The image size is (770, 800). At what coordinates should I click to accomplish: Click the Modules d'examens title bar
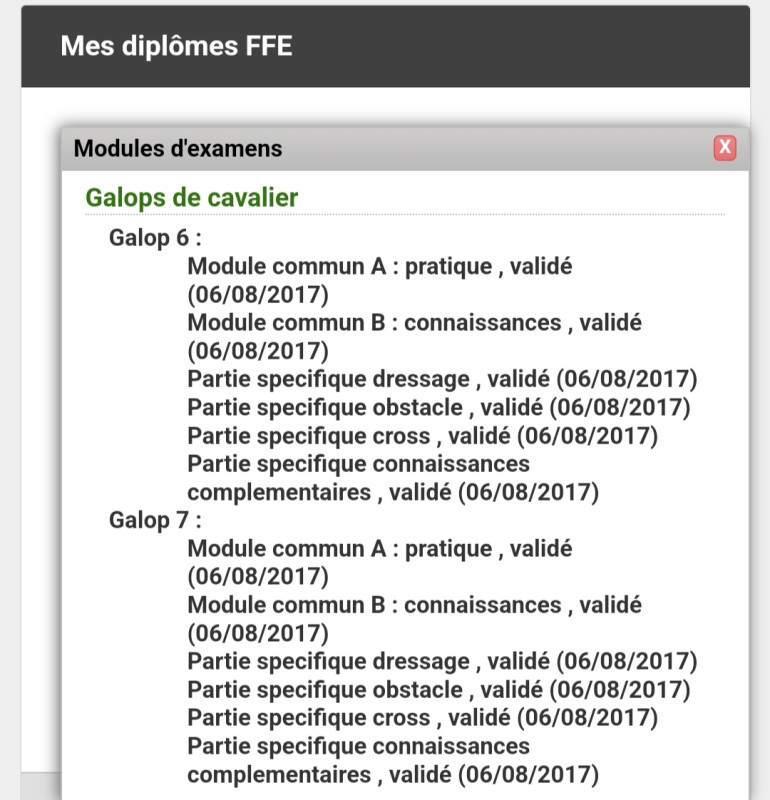[x=405, y=148]
